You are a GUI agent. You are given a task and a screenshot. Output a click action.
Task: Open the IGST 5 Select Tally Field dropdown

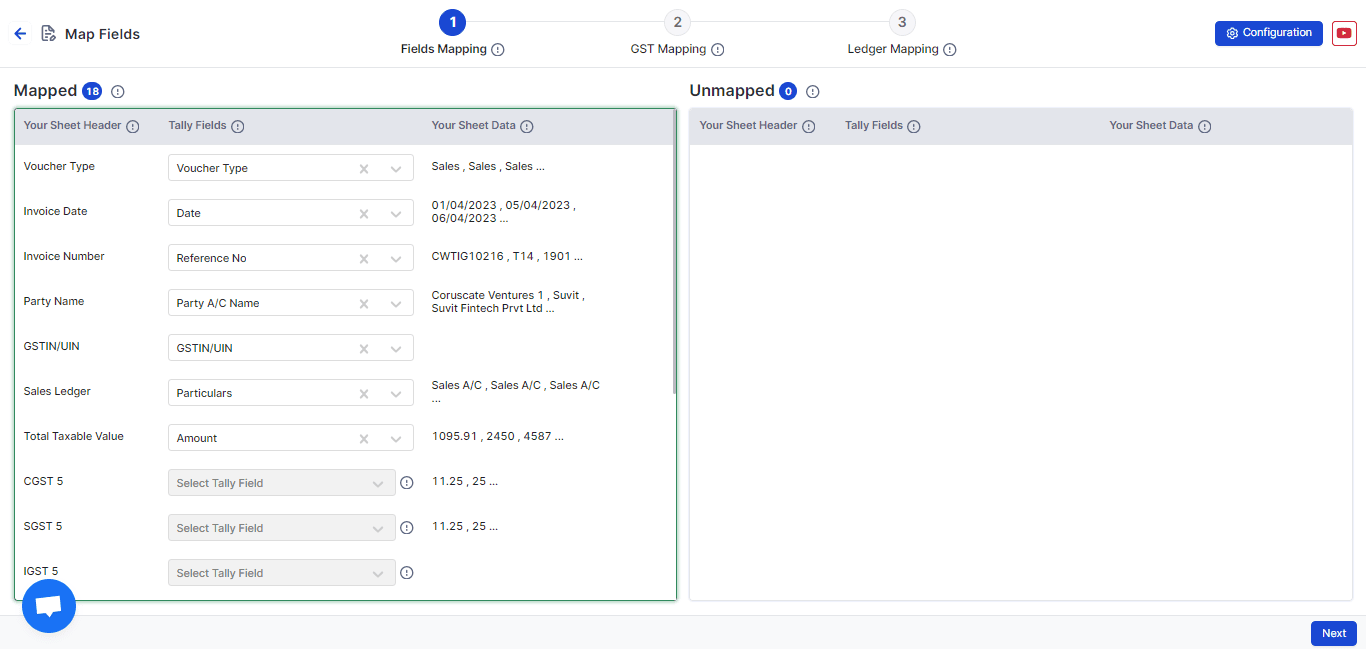tap(282, 573)
